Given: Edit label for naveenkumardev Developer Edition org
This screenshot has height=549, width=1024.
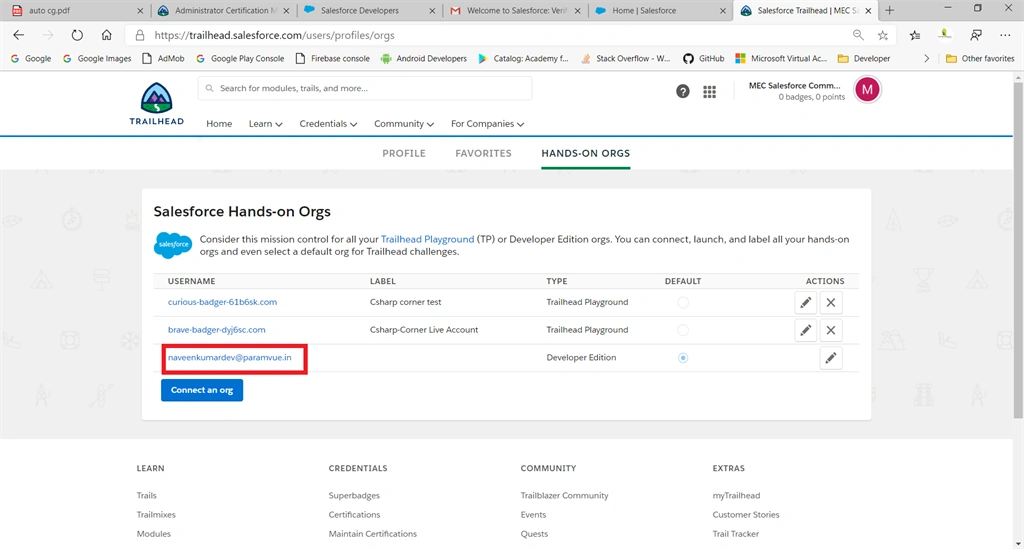Looking at the screenshot, I should pos(831,358).
